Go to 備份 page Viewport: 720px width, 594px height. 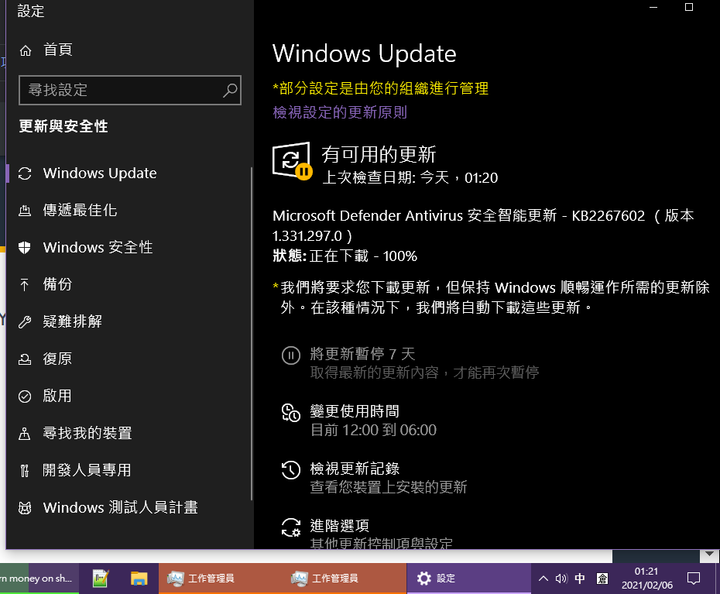[x=129, y=285]
